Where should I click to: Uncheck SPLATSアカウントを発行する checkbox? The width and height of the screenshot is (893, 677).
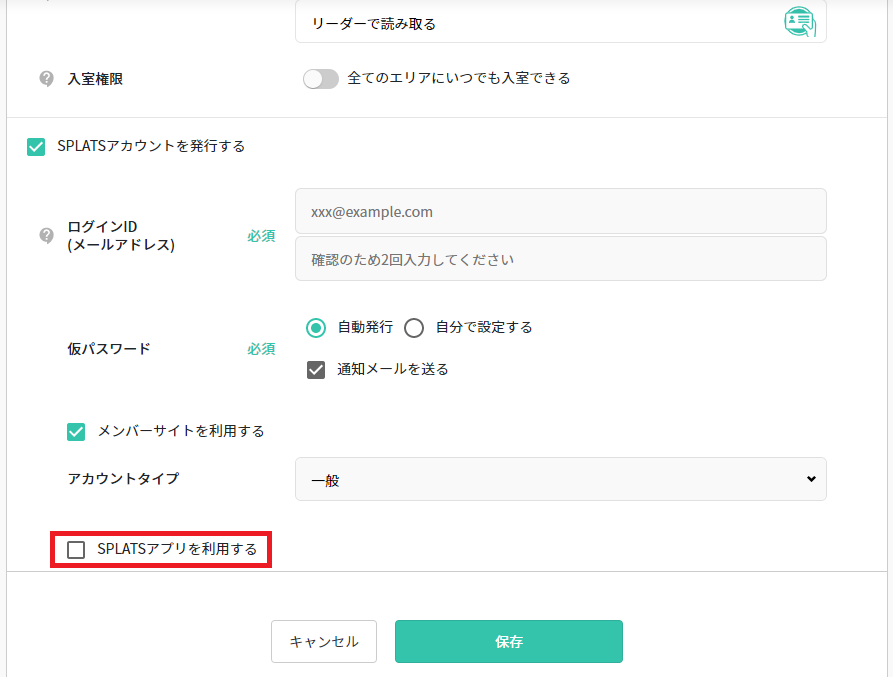pyautogui.click(x=35, y=145)
